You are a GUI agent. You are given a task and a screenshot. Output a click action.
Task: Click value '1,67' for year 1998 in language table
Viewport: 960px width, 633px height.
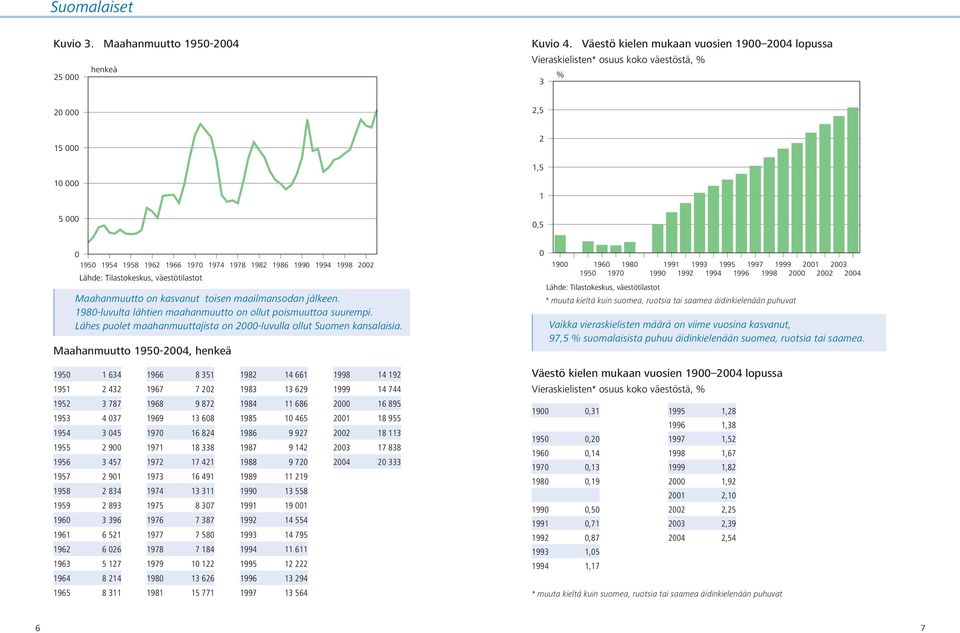tap(728, 454)
